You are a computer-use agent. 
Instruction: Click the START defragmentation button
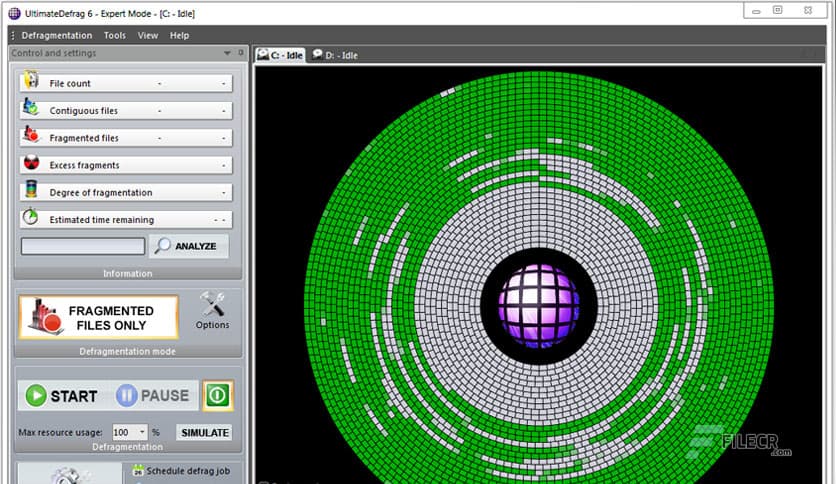tap(62, 396)
